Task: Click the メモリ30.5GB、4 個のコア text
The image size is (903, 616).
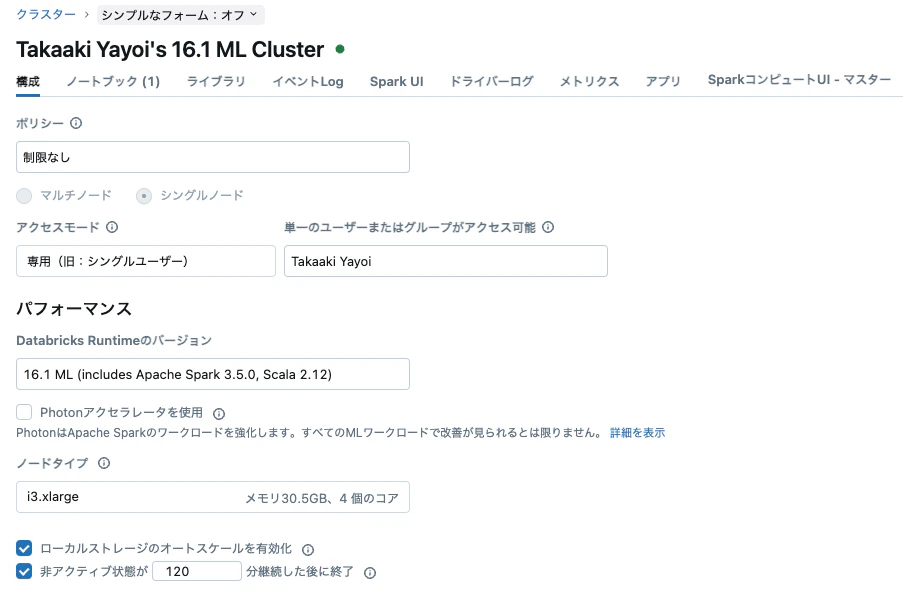Action: [322, 499]
